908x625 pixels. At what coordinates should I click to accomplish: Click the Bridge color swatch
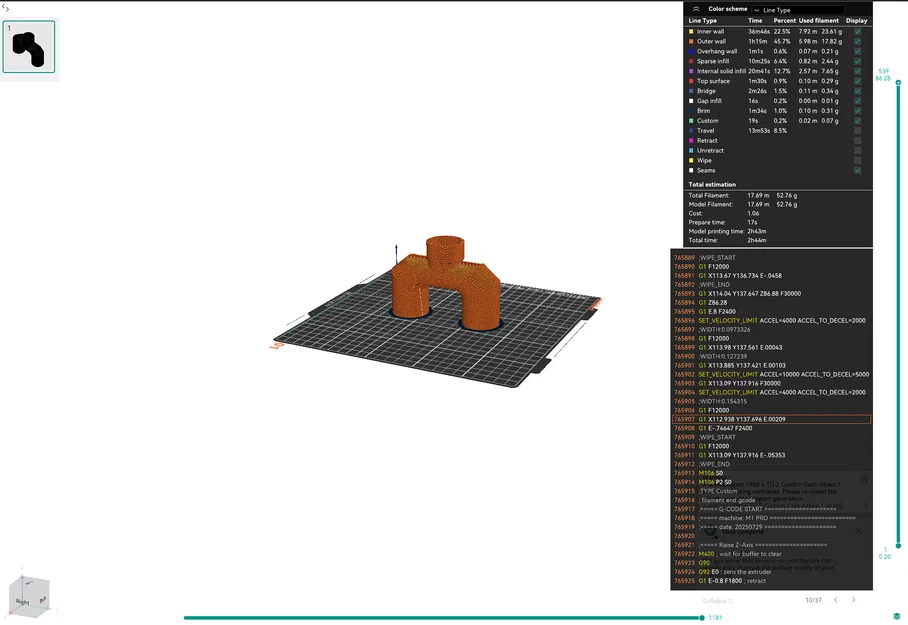coord(691,91)
